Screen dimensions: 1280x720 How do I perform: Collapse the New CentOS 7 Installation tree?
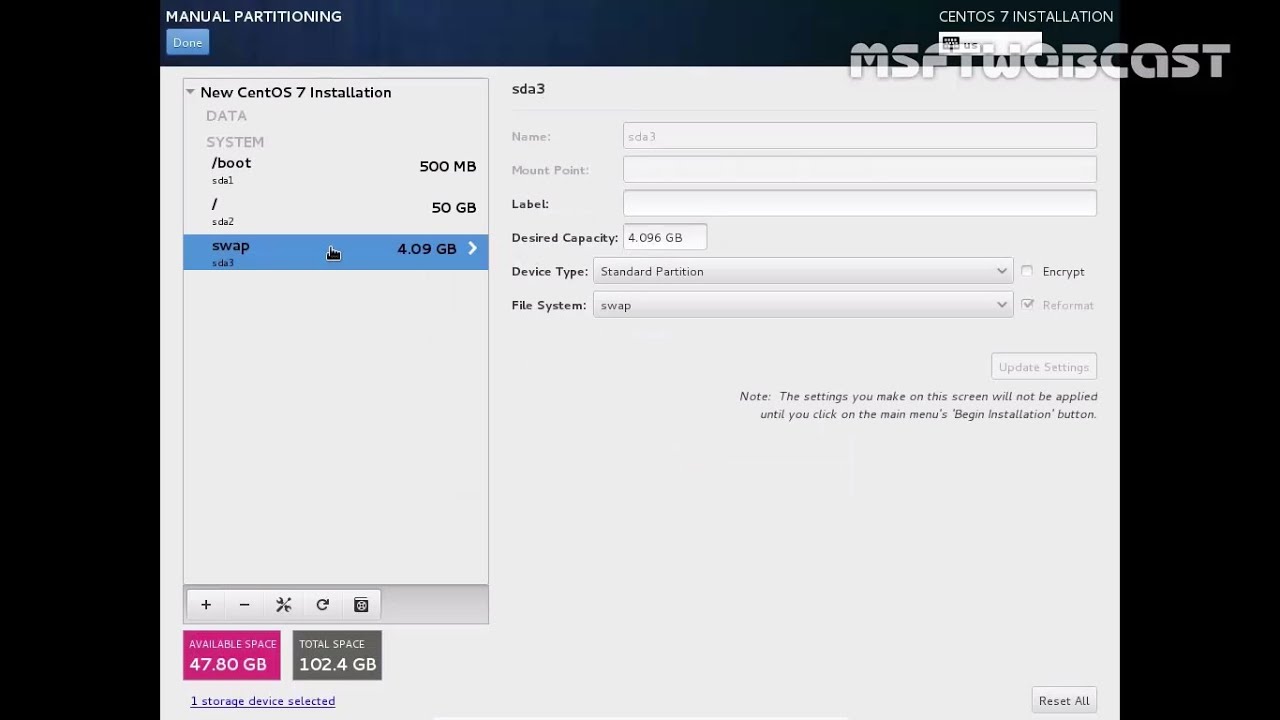pos(190,92)
